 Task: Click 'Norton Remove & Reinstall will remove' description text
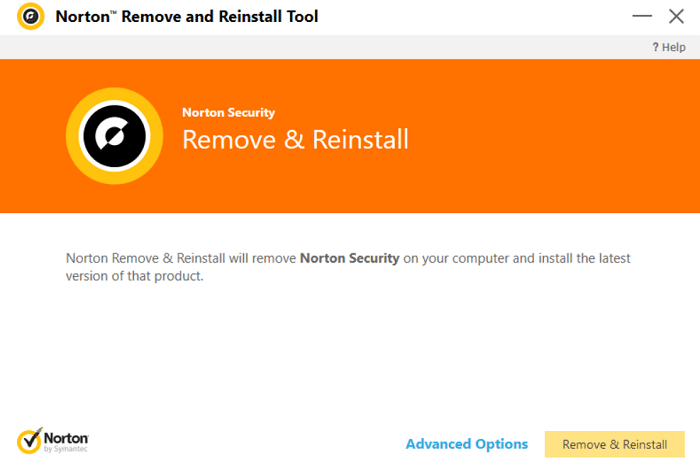click(181, 258)
